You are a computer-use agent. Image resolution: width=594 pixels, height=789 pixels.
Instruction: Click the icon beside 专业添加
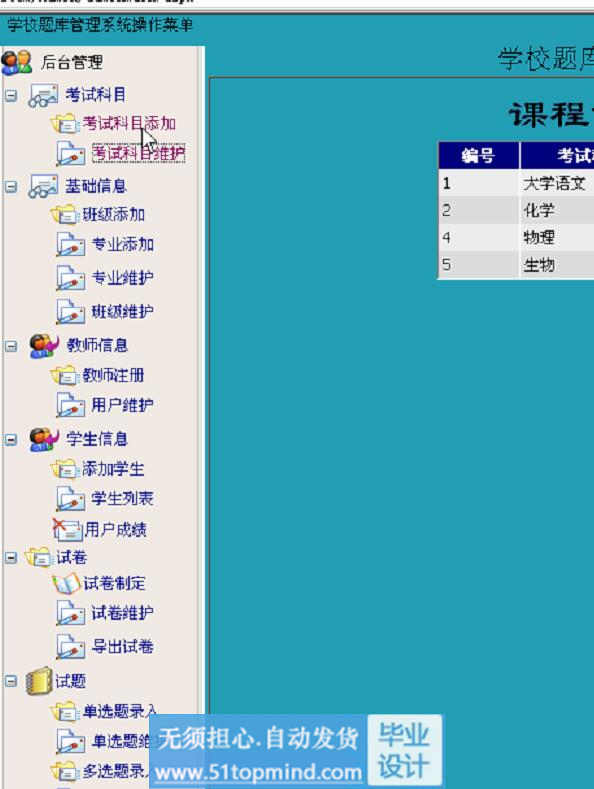[x=70, y=245]
